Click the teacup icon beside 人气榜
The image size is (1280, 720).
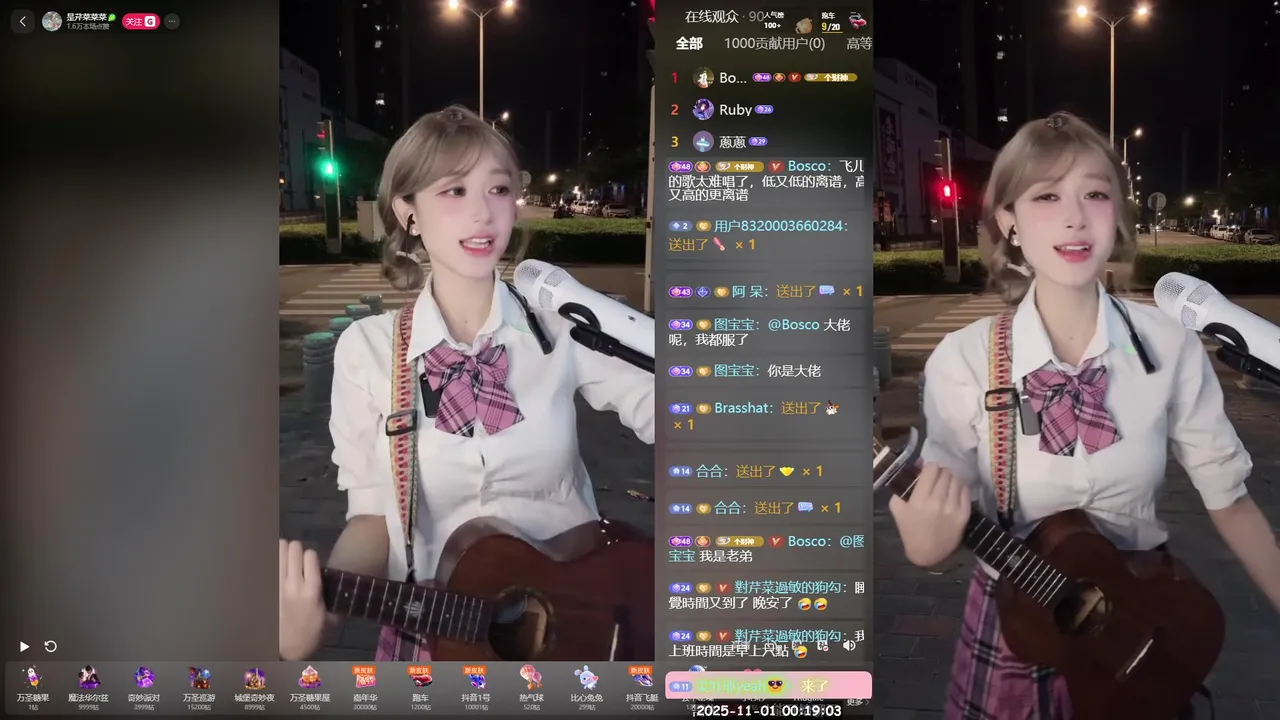(803, 24)
